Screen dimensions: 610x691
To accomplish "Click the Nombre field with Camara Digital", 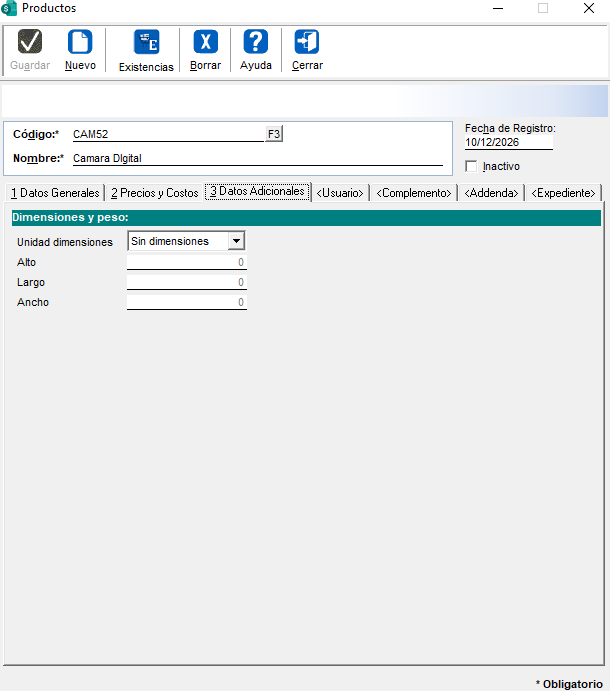I will (257, 159).
